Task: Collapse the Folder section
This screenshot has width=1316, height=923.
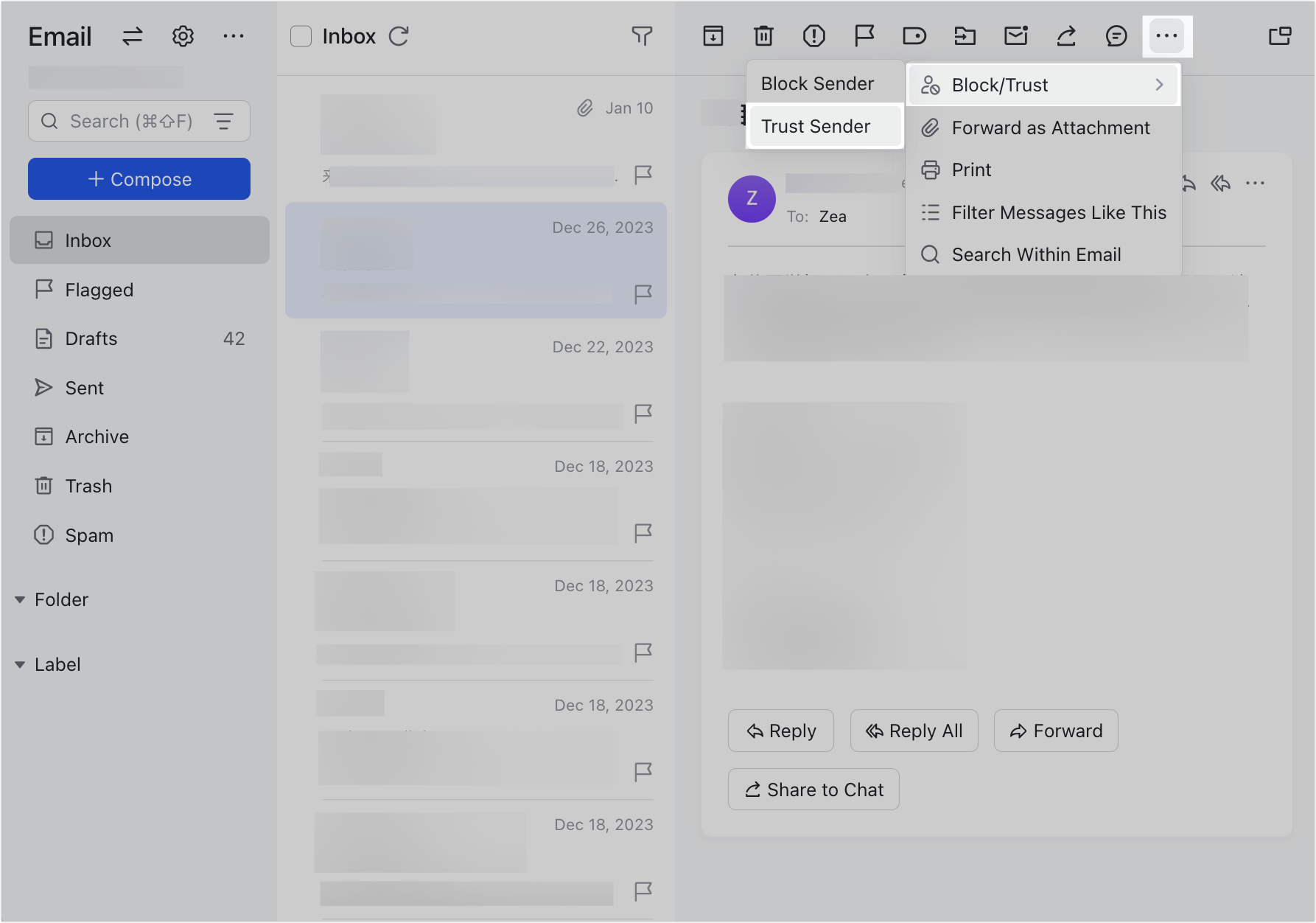Action: (x=20, y=600)
